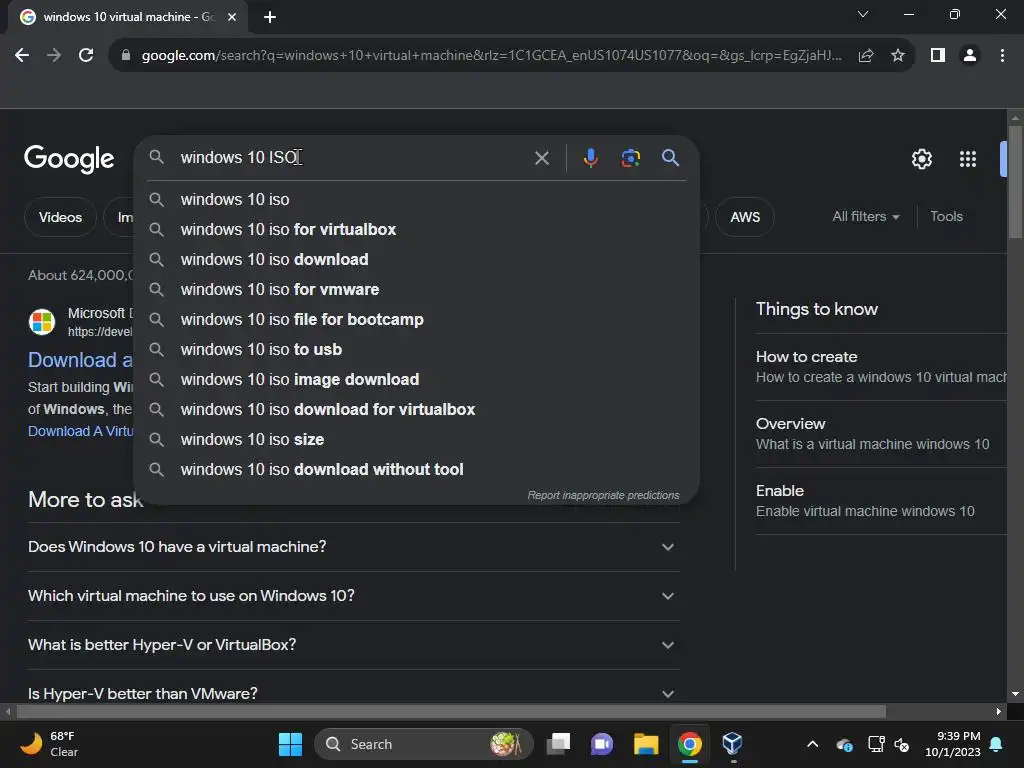Open the tab search chevron
Screen dimensions: 1024x768
[863, 14]
